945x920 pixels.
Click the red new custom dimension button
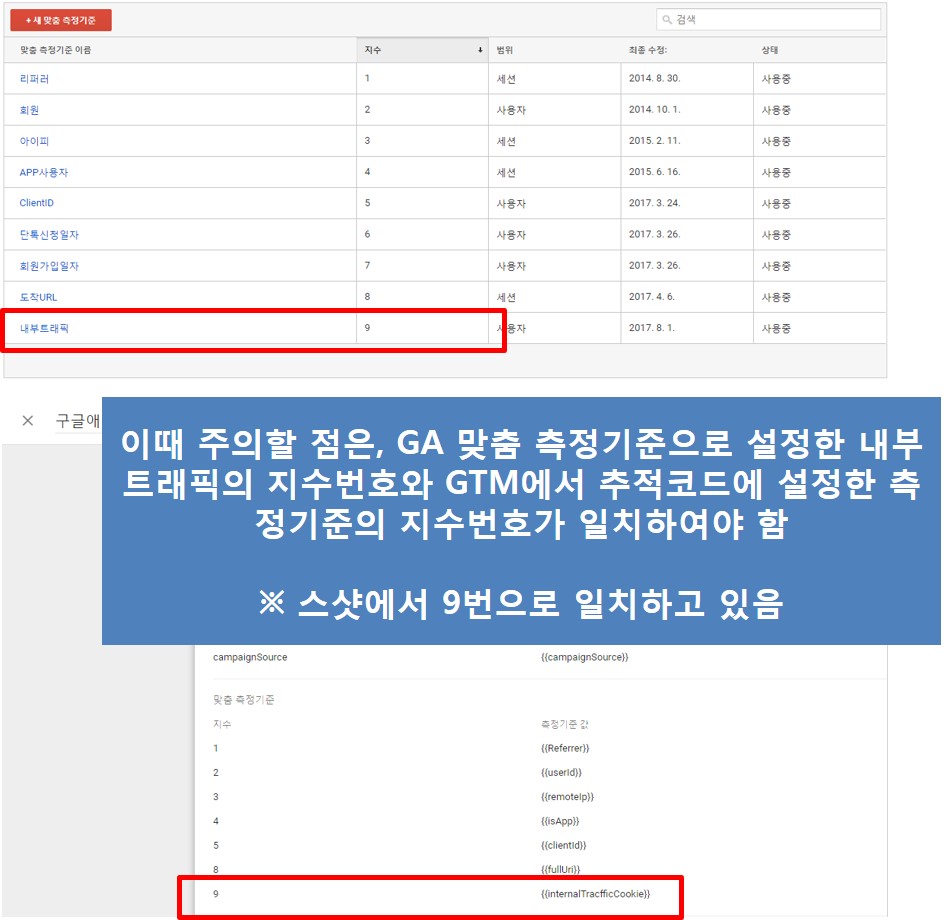tap(61, 20)
